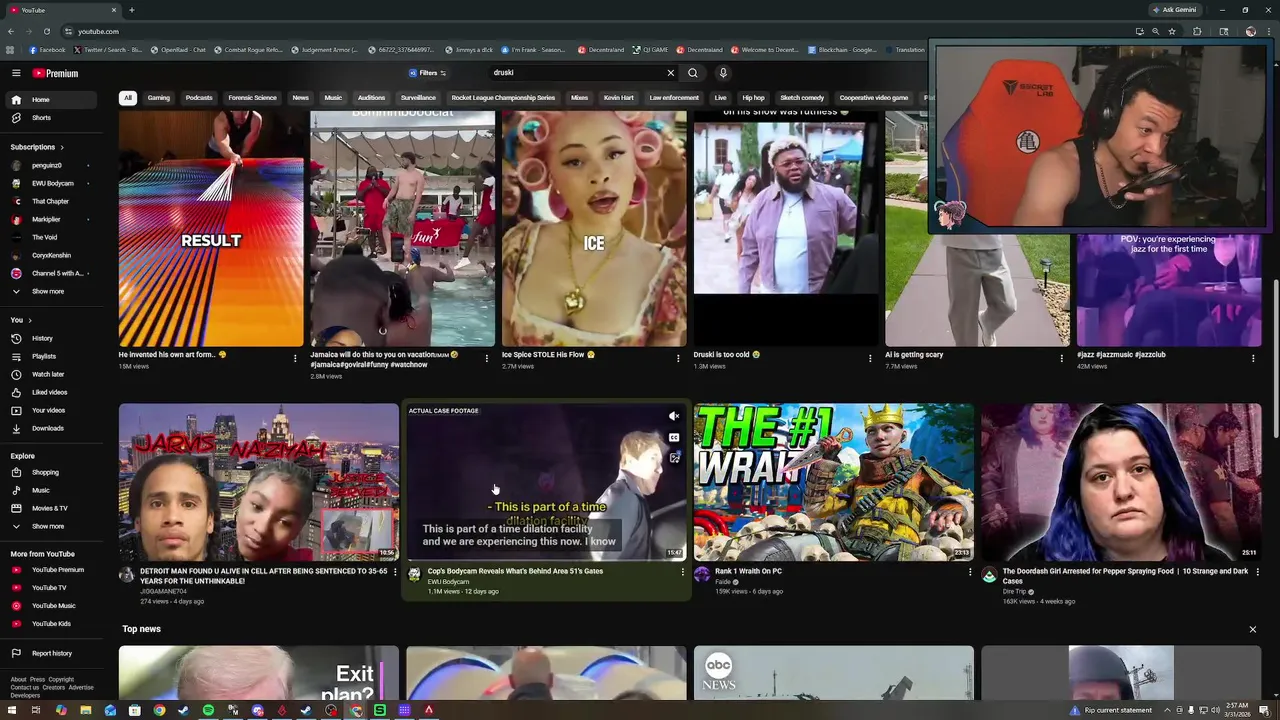Screen dimensions: 1280x720
Task: Open History in the sidebar
Action: tap(50, 338)
